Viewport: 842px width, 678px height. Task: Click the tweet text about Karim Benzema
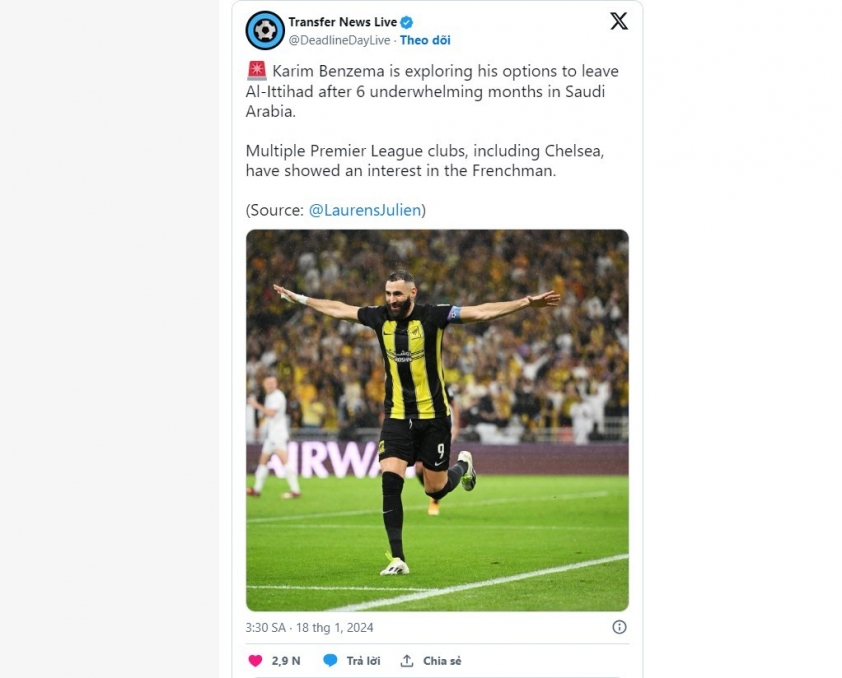click(432, 91)
